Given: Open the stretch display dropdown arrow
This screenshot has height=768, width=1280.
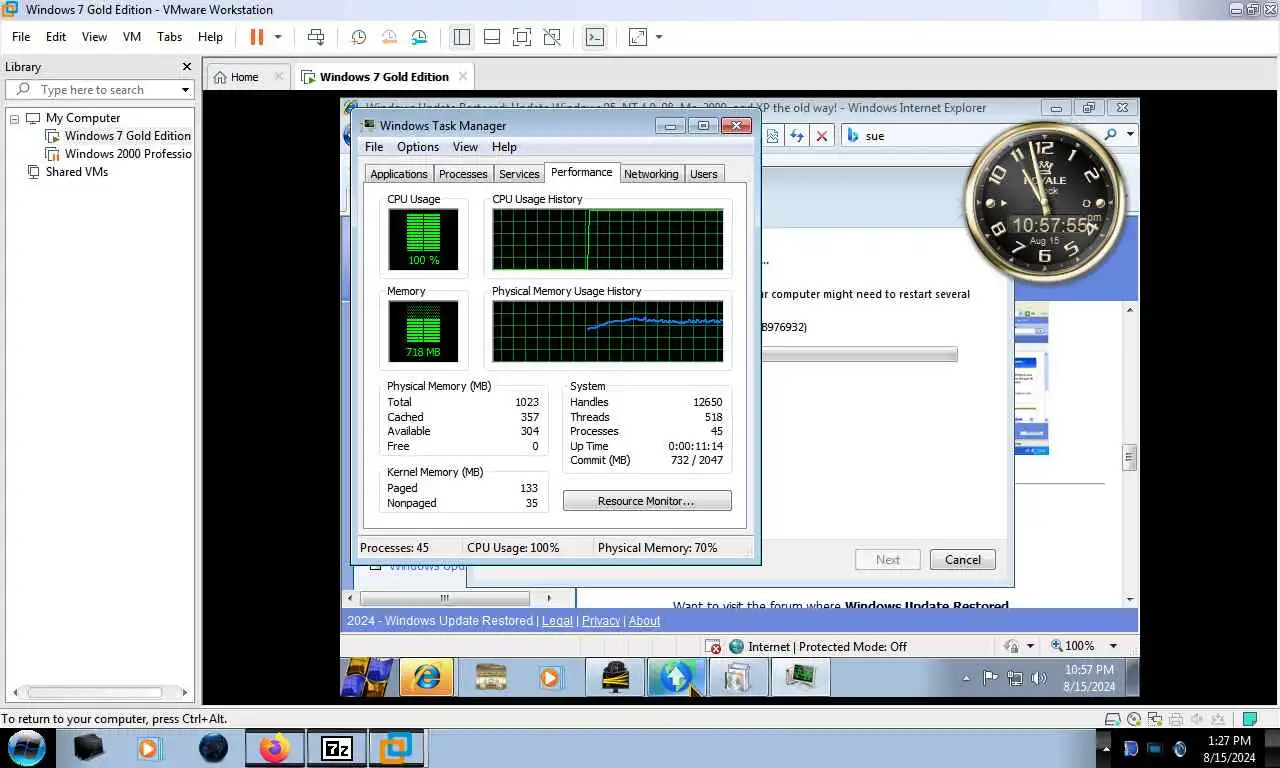Looking at the screenshot, I should 659,37.
